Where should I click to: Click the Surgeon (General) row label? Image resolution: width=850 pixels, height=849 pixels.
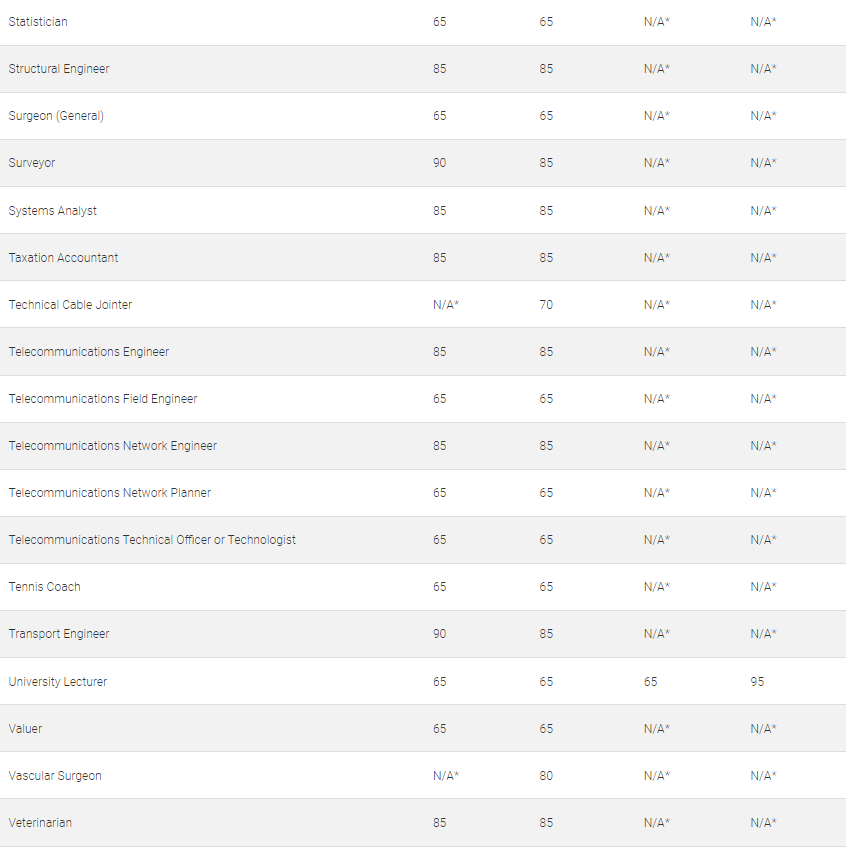pos(56,116)
